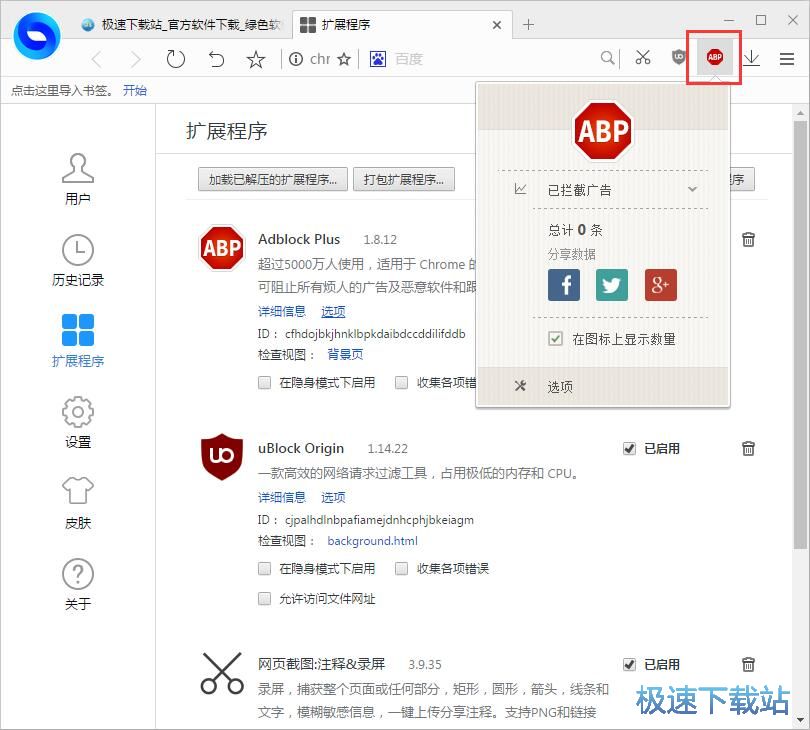Open Adblock Plus 详细信息 link
Viewport: 810px width, 730px height.
click(x=282, y=311)
